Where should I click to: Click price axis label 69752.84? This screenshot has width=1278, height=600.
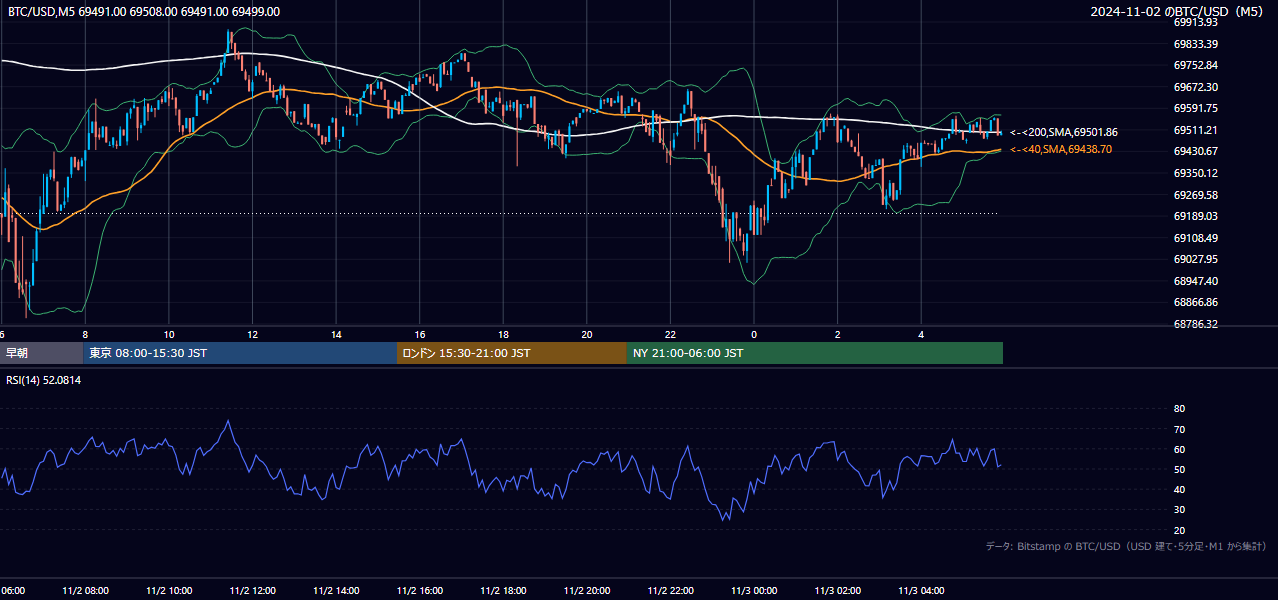(1195, 65)
